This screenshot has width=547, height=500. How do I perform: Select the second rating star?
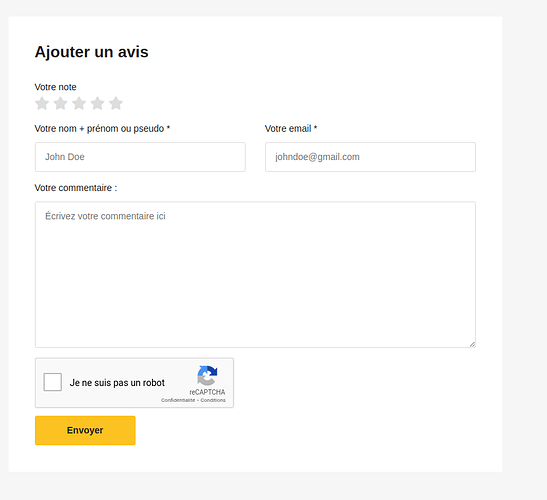click(60, 103)
